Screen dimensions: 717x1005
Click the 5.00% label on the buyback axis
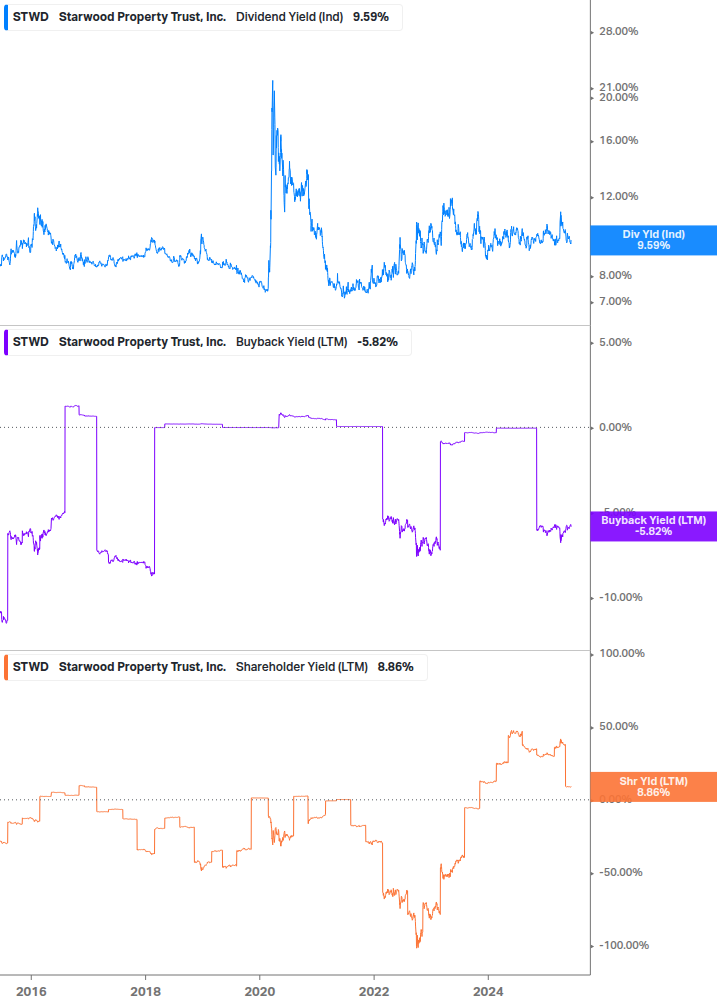pyautogui.click(x=615, y=342)
